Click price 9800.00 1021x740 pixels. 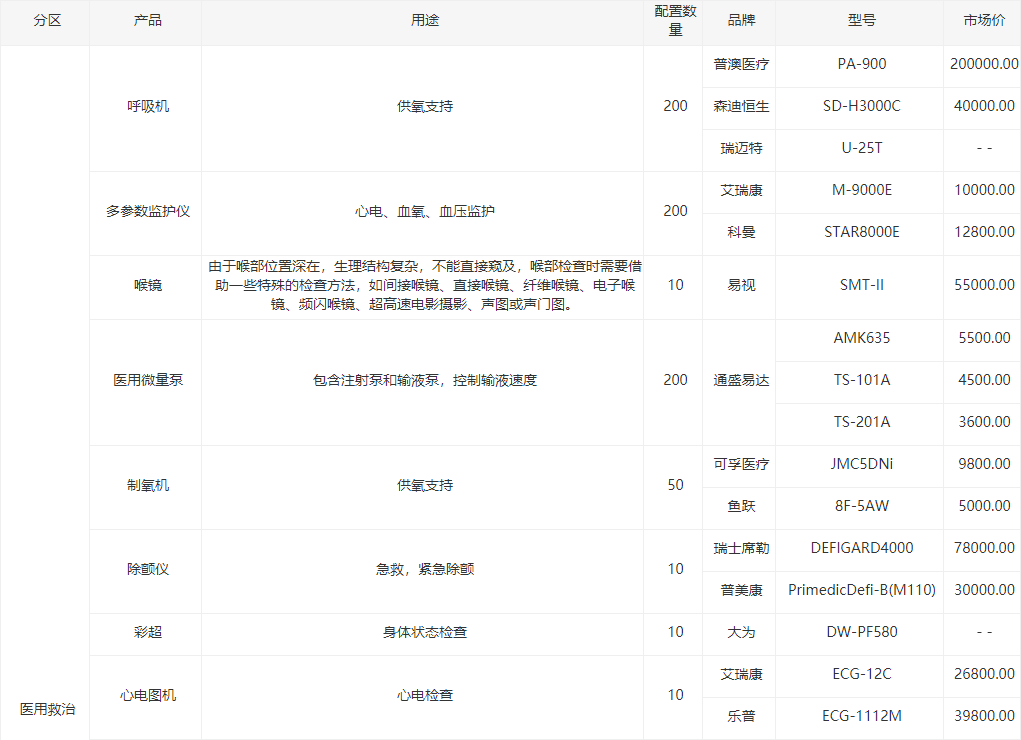coord(984,464)
